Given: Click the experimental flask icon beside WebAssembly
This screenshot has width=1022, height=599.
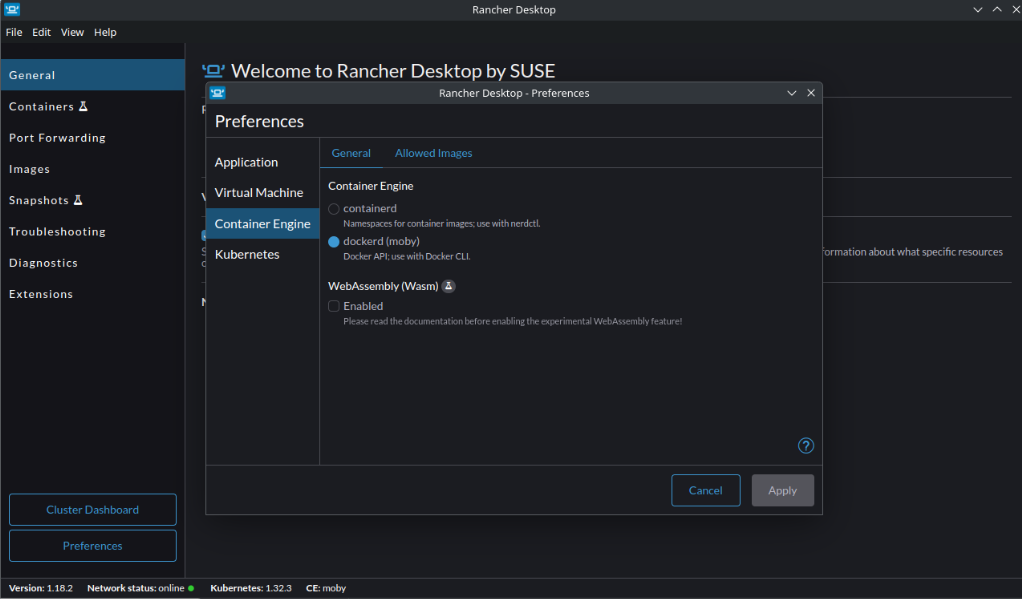Looking at the screenshot, I should tap(449, 286).
